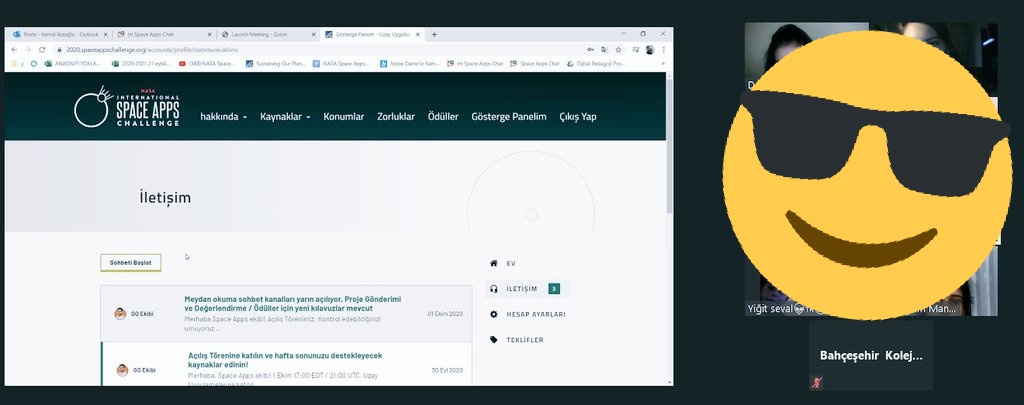Go back with the browser back arrow

click(x=14, y=50)
